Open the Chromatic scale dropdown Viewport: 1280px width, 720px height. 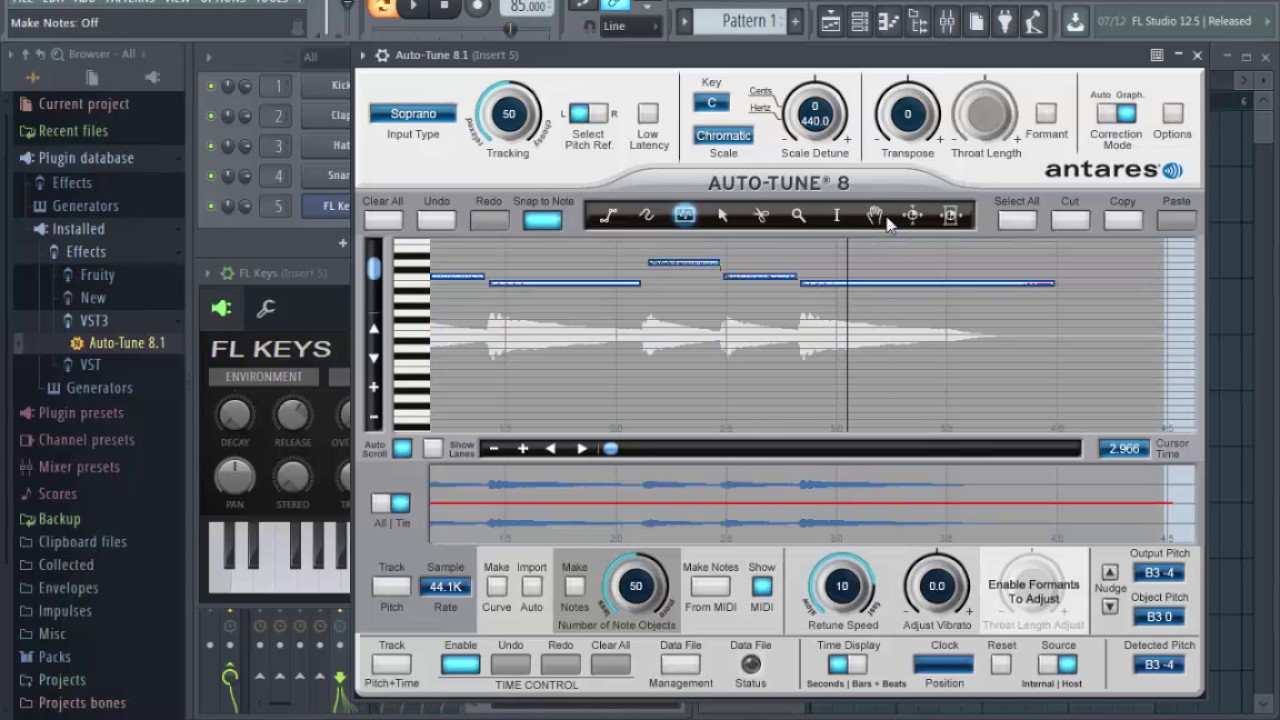click(723, 135)
